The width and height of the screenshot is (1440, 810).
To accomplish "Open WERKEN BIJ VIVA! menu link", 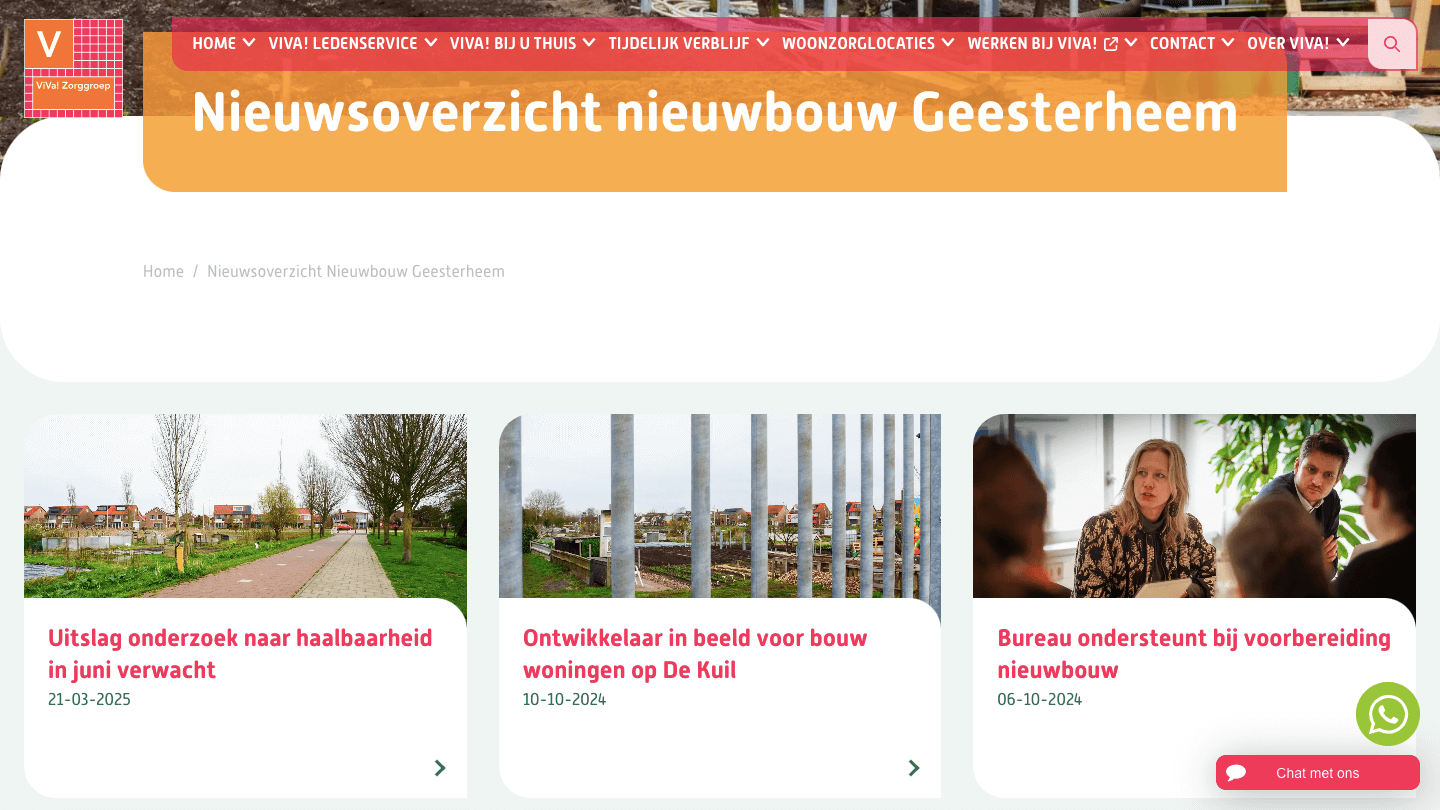I will [x=1032, y=44].
